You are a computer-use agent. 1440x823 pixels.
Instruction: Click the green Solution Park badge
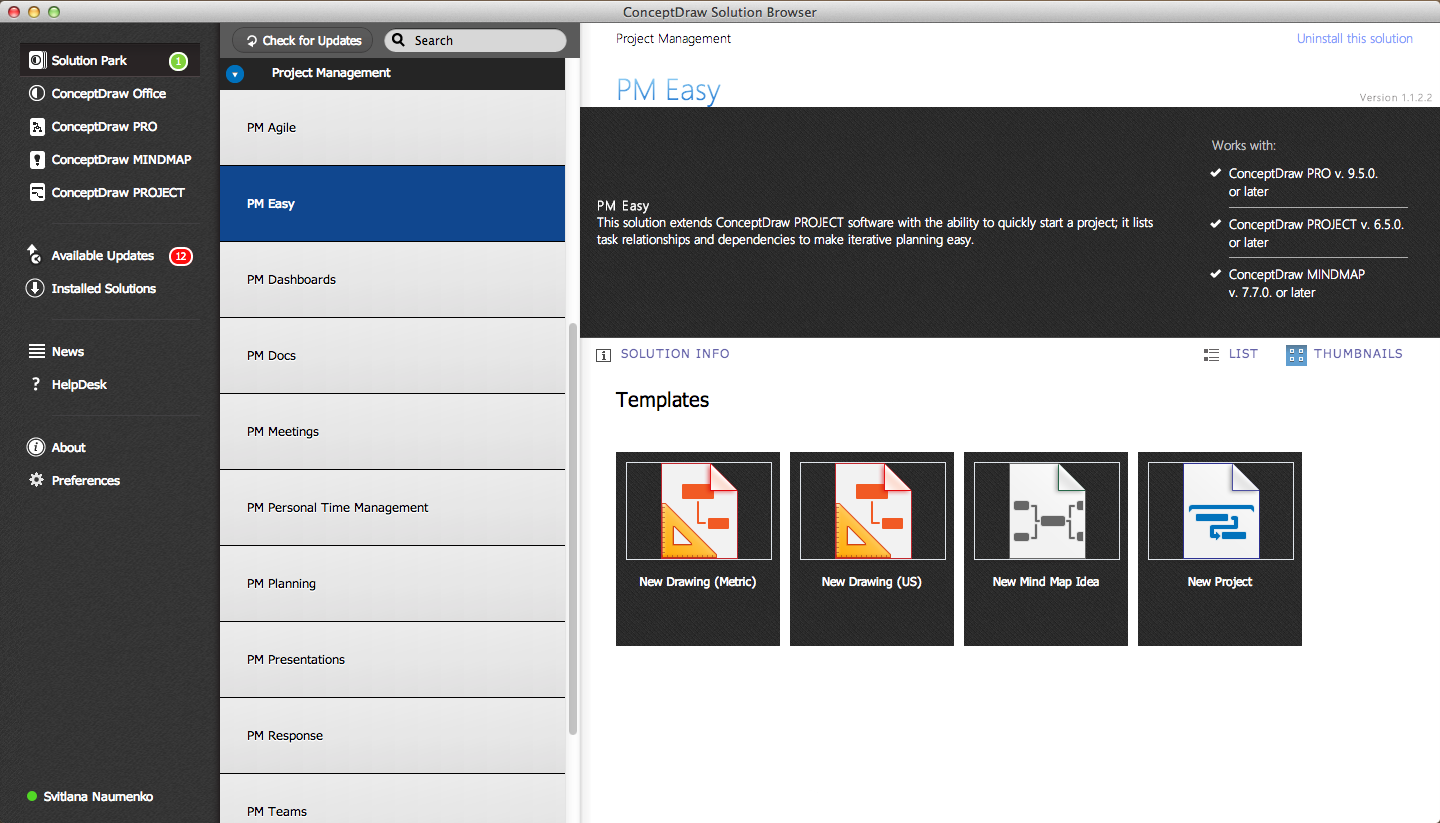[178, 61]
